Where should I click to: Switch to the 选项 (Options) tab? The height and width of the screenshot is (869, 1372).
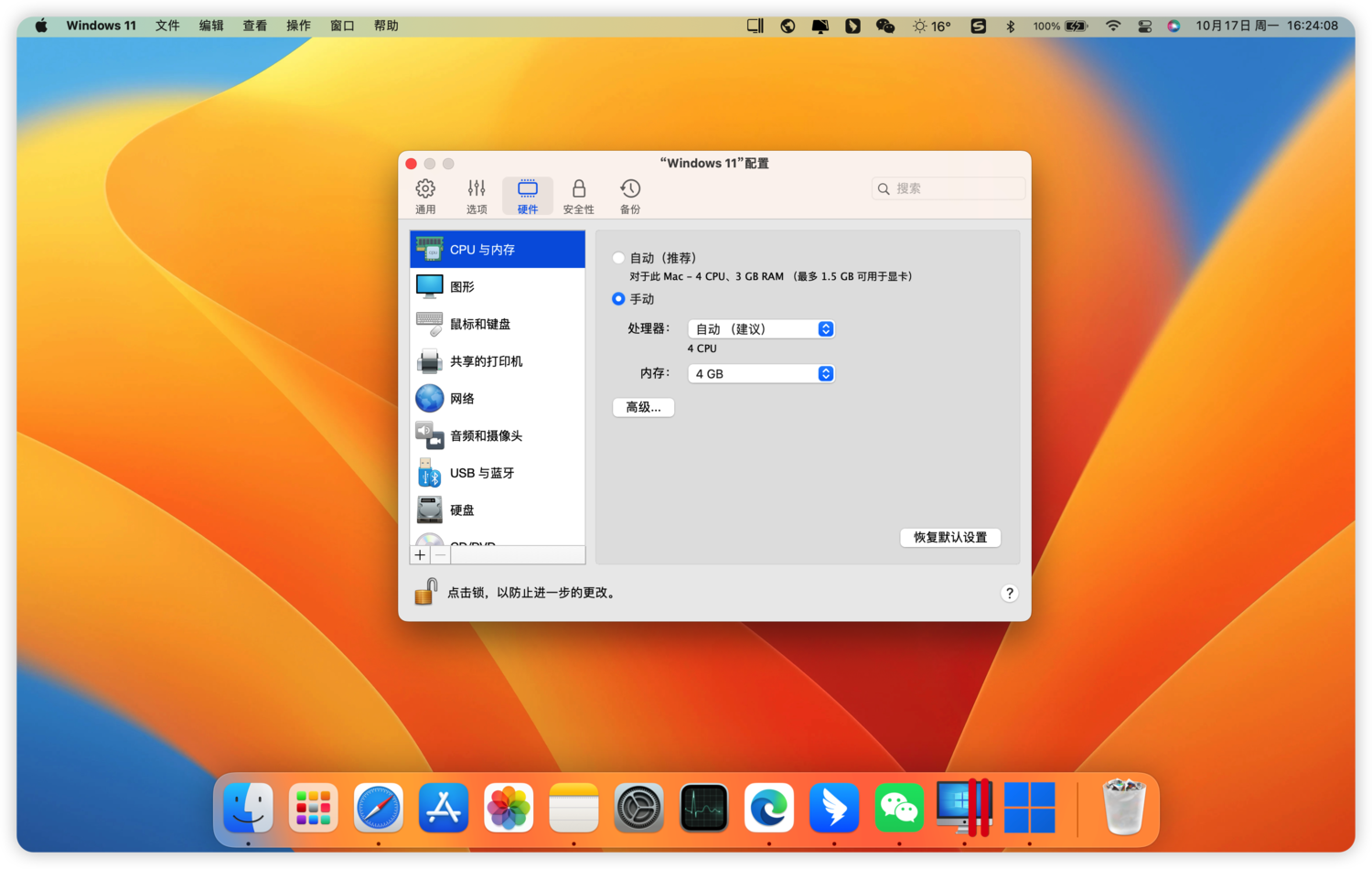(x=477, y=197)
